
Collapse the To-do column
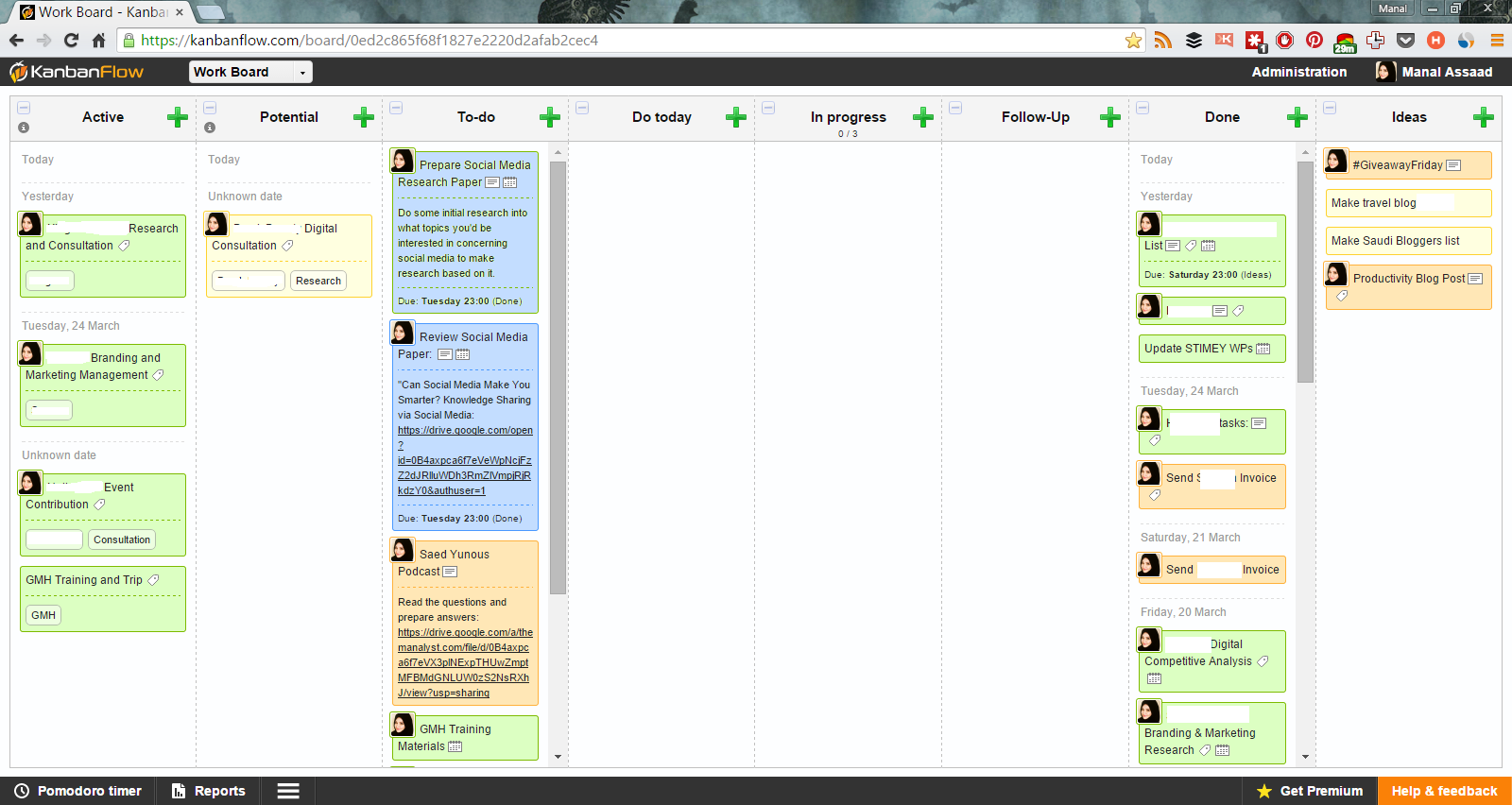click(x=396, y=108)
